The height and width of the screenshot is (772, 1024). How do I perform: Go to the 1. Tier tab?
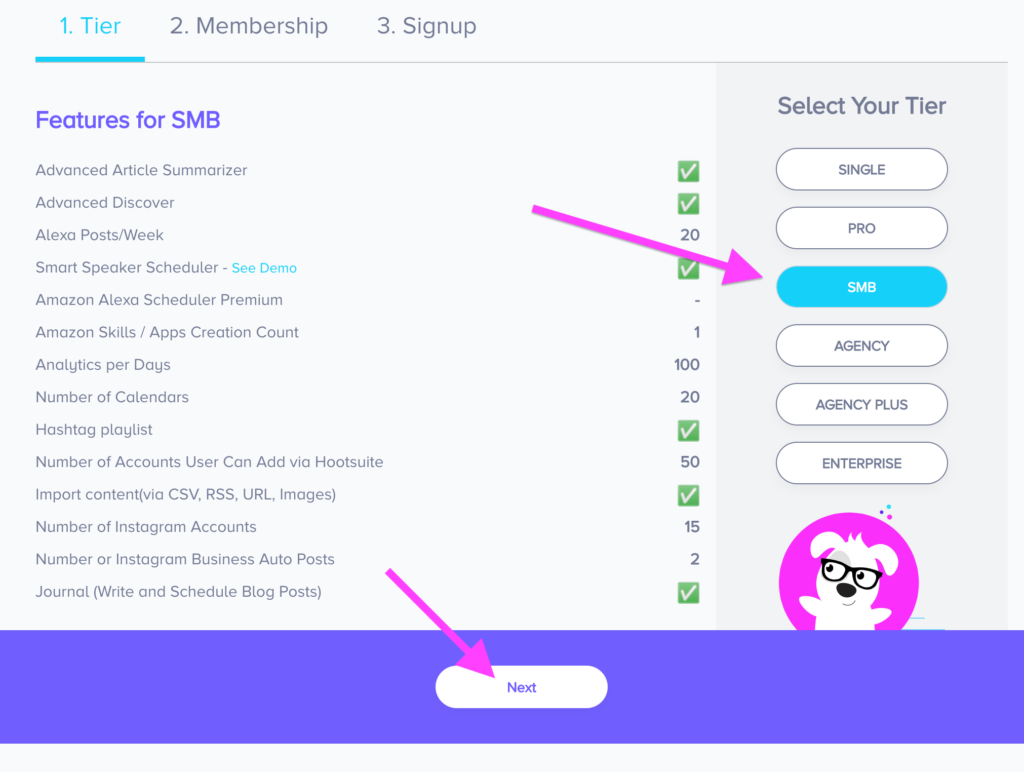click(x=90, y=26)
